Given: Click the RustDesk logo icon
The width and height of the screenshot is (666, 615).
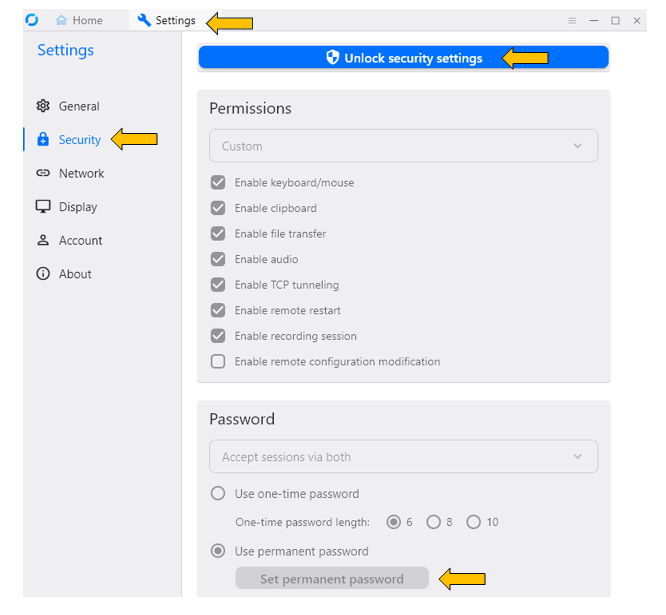Looking at the screenshot, I should coord(32,20).
